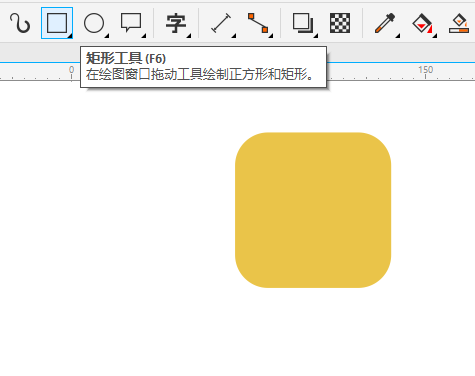The image size is (475, 376).
Task: Select the Ellipse tool
Action: pyautogui.click(x=94, y=23)
